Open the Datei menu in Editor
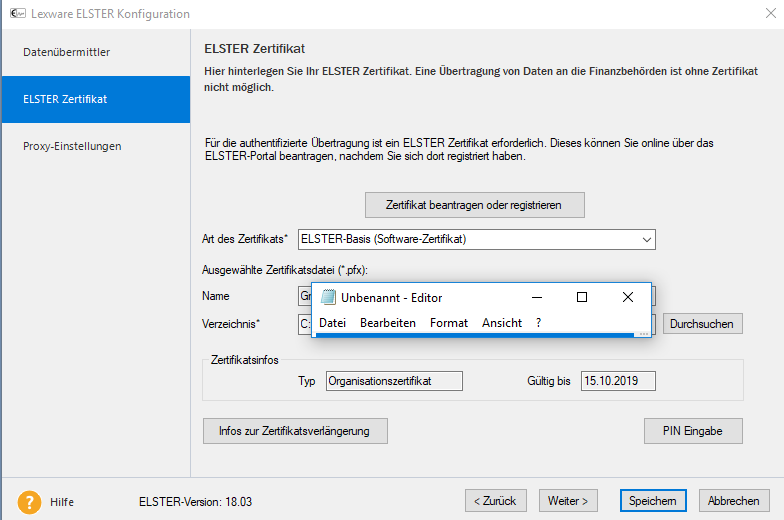The width and height of the screenshot is (784, 520). (332, 323)
